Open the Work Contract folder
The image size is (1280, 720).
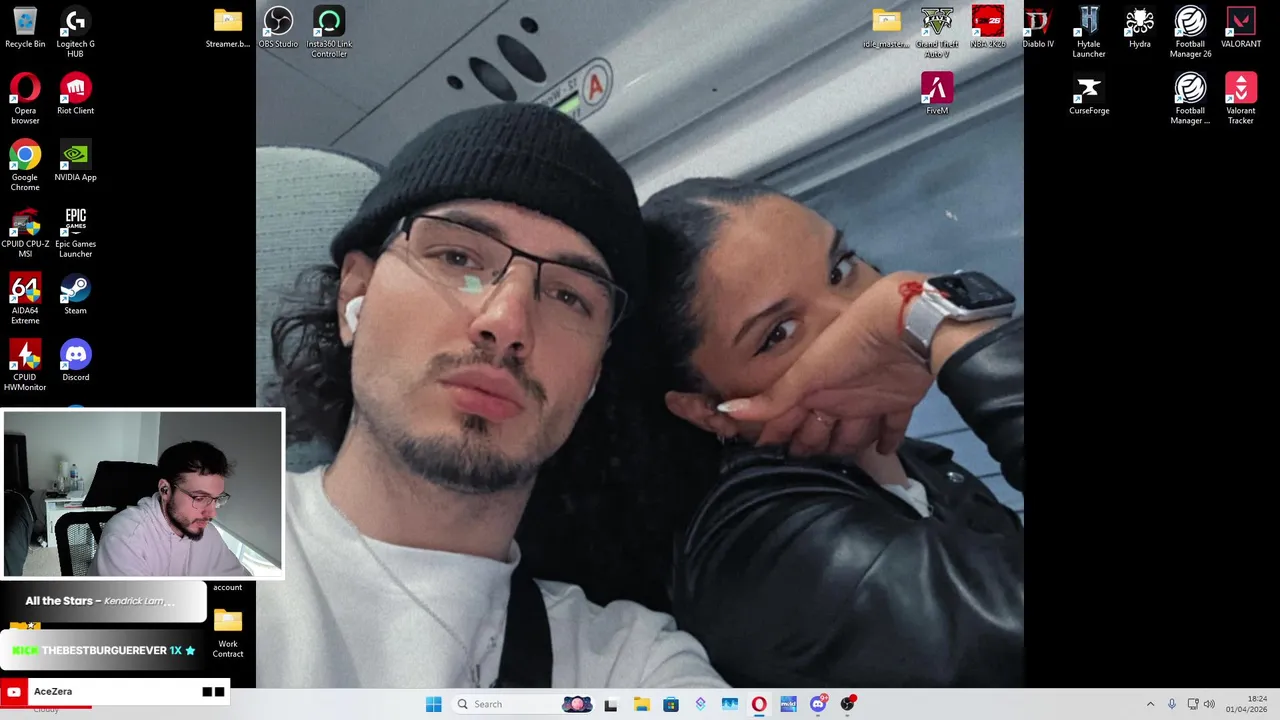click(x=228, y=634)
